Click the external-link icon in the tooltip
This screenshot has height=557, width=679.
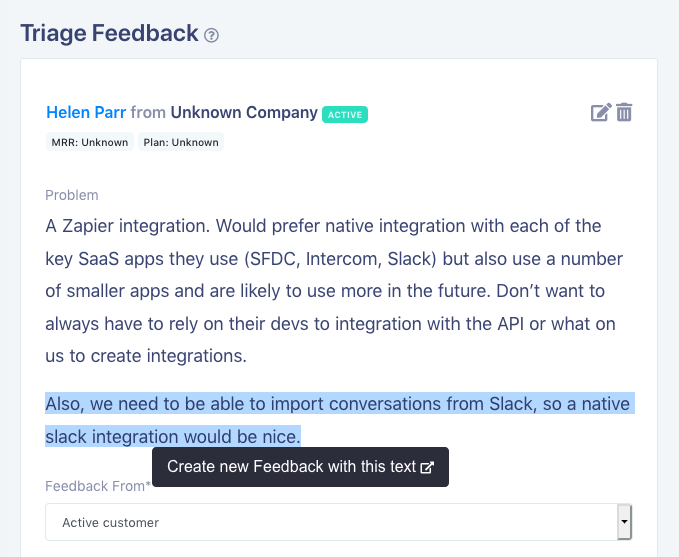(x=427, y=467)
